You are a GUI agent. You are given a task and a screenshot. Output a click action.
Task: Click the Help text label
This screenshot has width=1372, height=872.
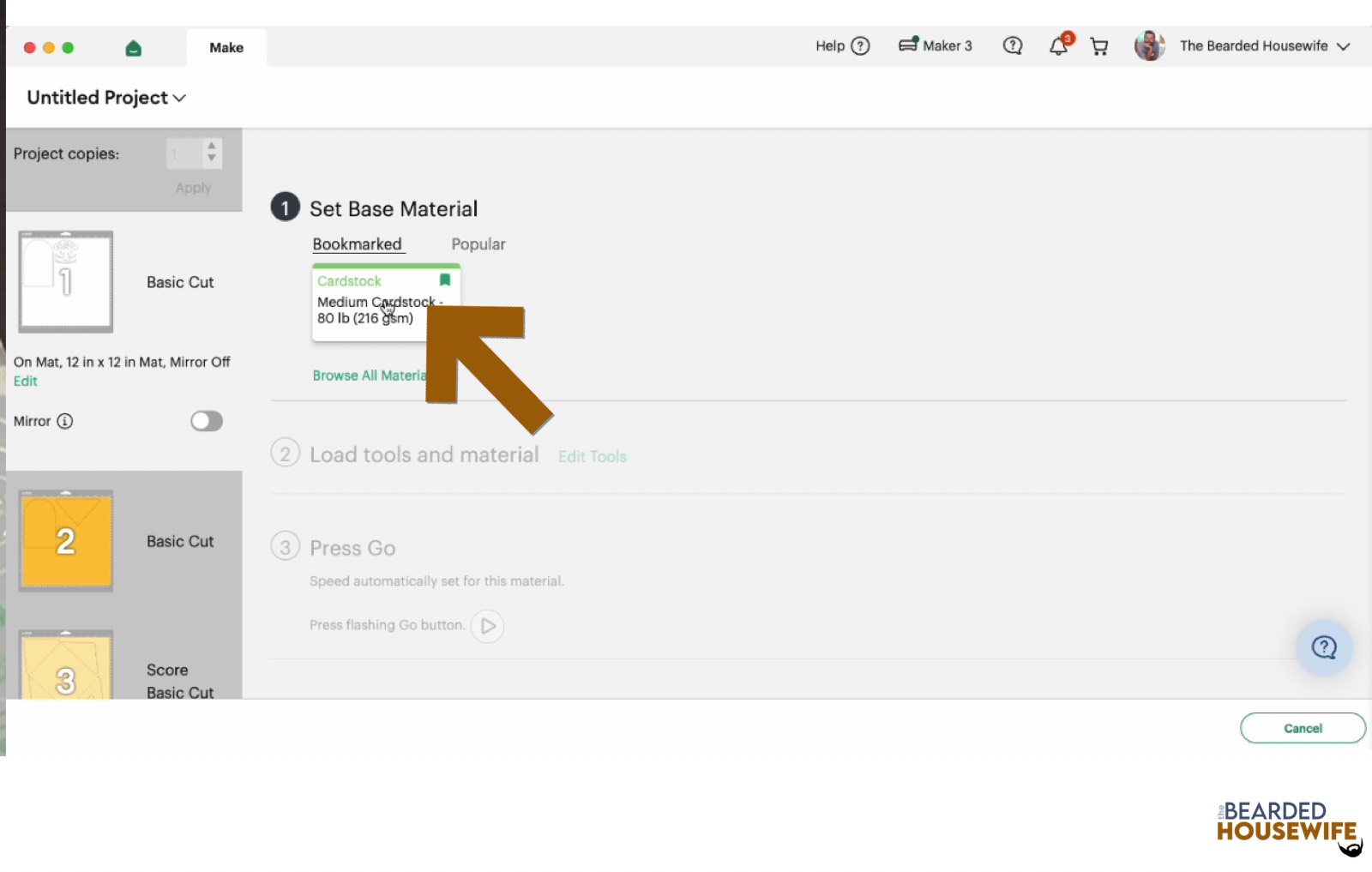click(830, 46)
